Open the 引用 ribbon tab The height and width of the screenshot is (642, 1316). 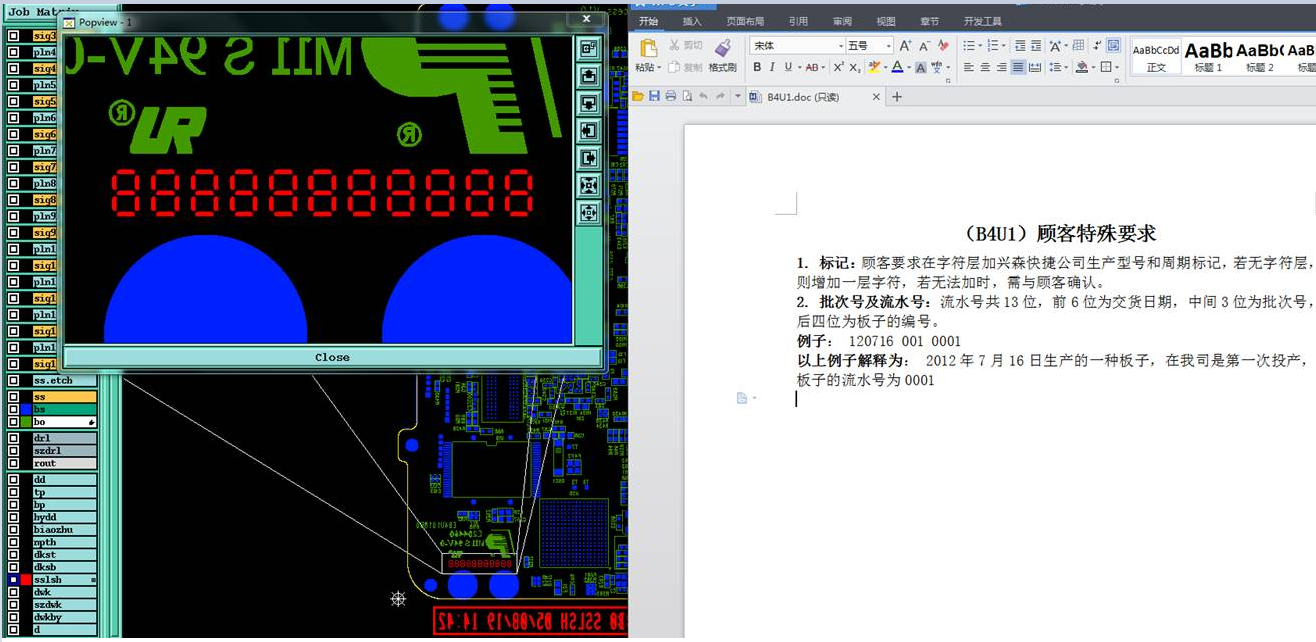[x=798, y=22]
